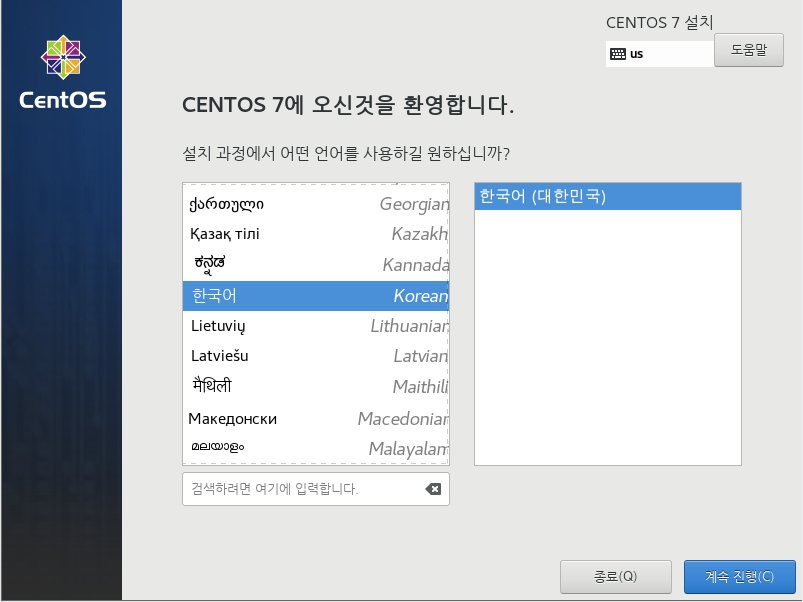
Task: Focus the language search input field
Action: (315, 489)
